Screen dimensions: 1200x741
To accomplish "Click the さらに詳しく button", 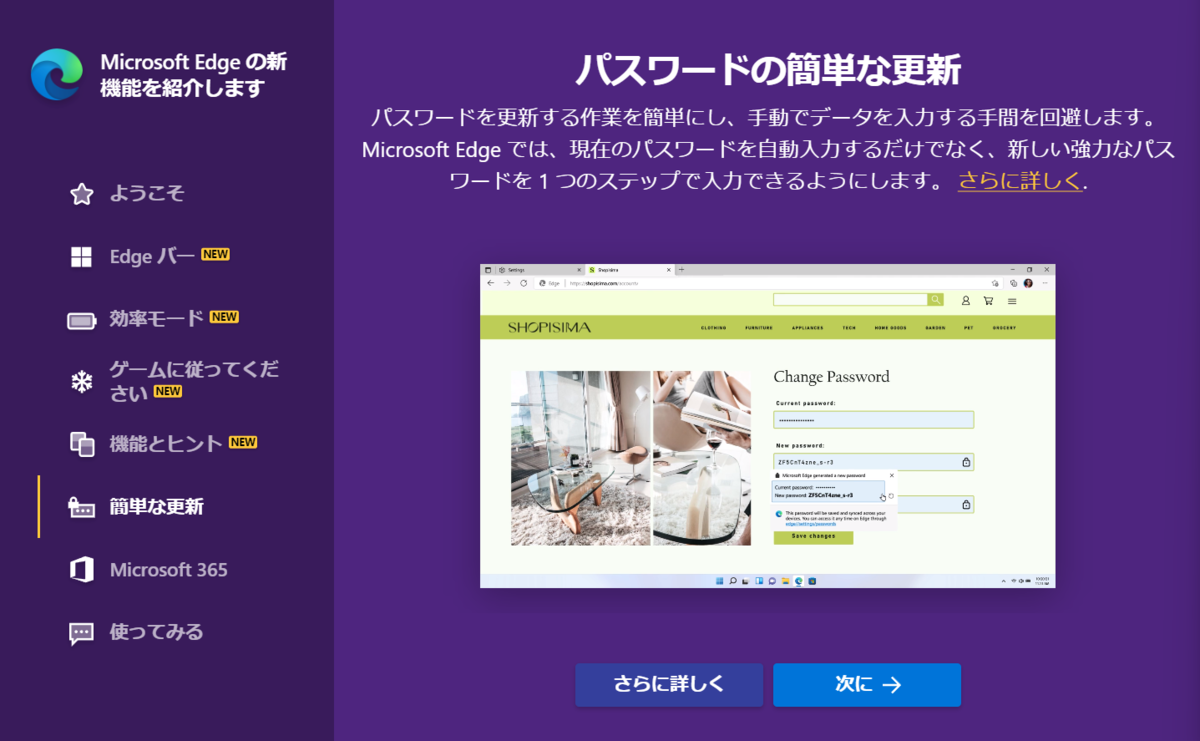I will pos(669,685).
